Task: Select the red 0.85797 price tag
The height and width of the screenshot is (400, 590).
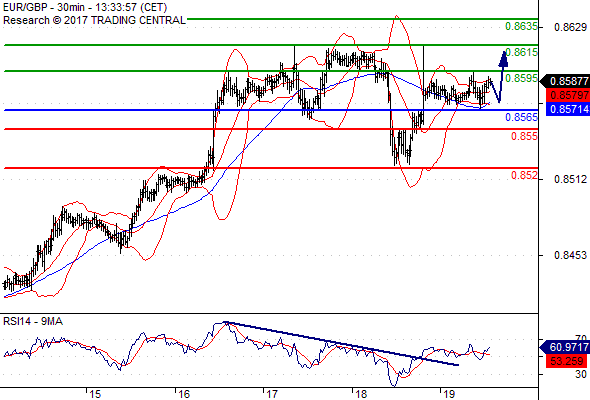Action: (567, 95)
